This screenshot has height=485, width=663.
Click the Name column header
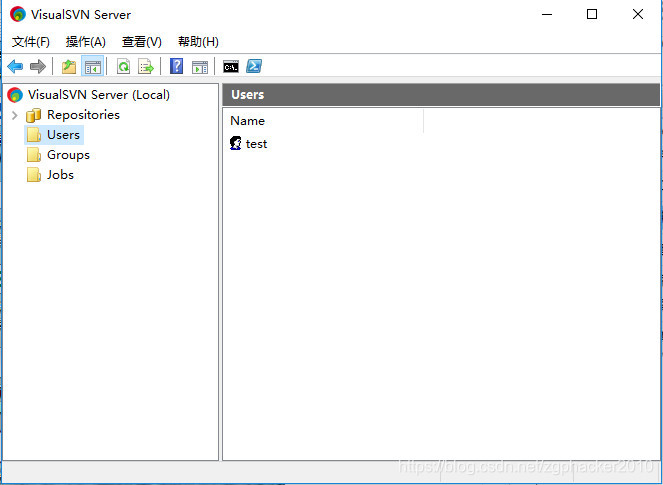pos(326,121)
